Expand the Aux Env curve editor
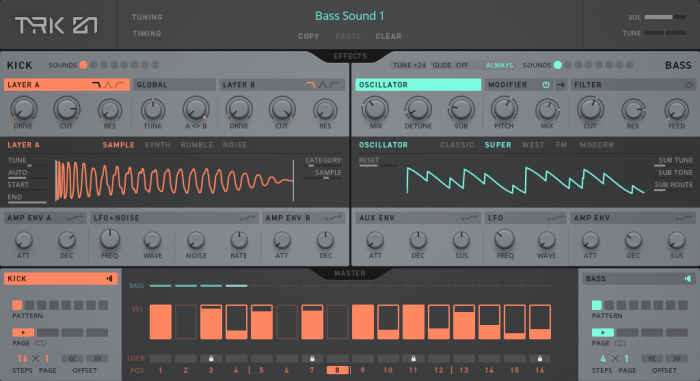This screenshot has height=381, width=700. (x=469, y=218)
